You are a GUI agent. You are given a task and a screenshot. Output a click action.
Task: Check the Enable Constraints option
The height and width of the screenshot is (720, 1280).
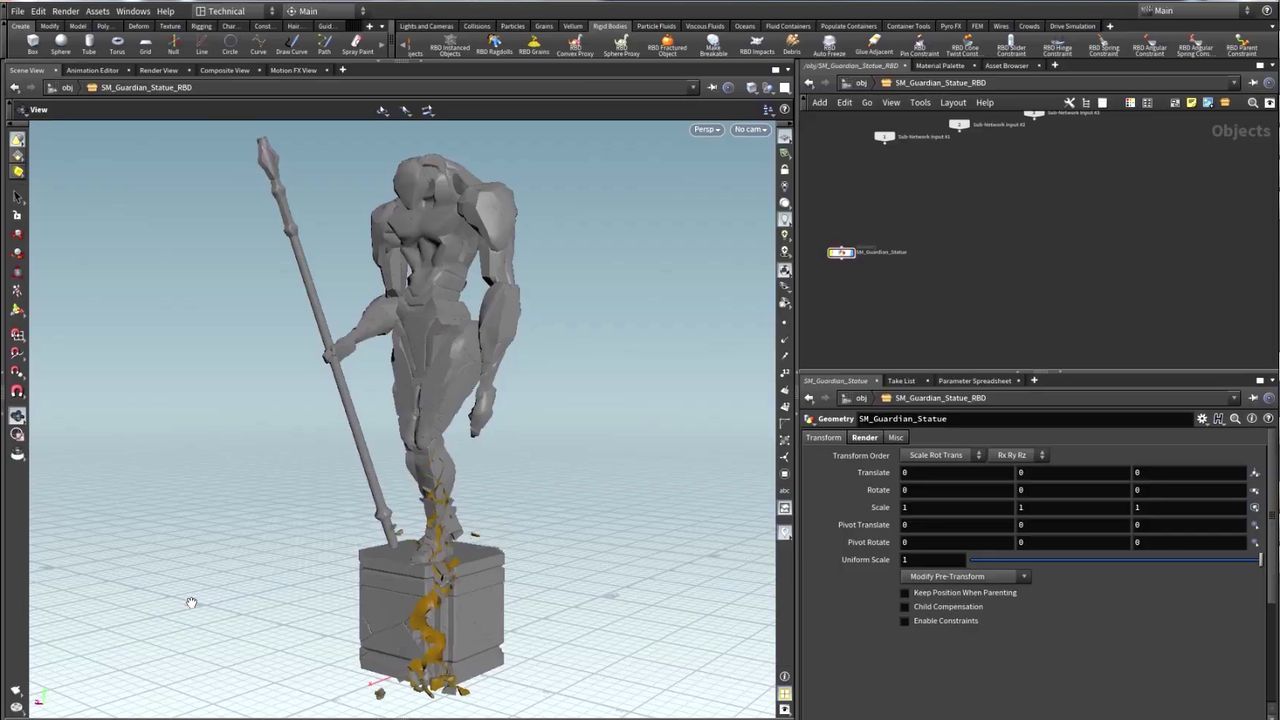click(905, 621)
